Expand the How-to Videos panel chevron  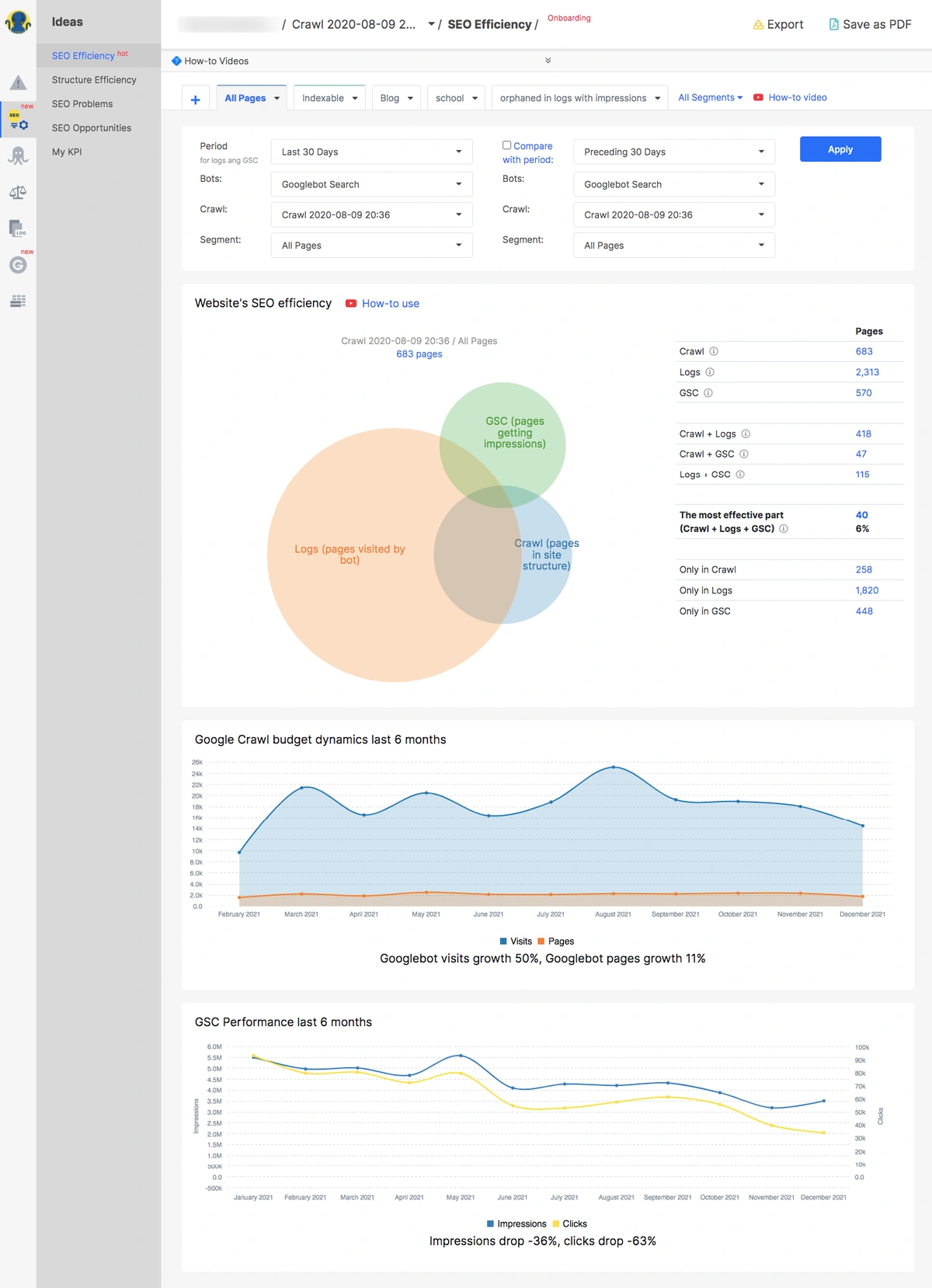(548, 61)
